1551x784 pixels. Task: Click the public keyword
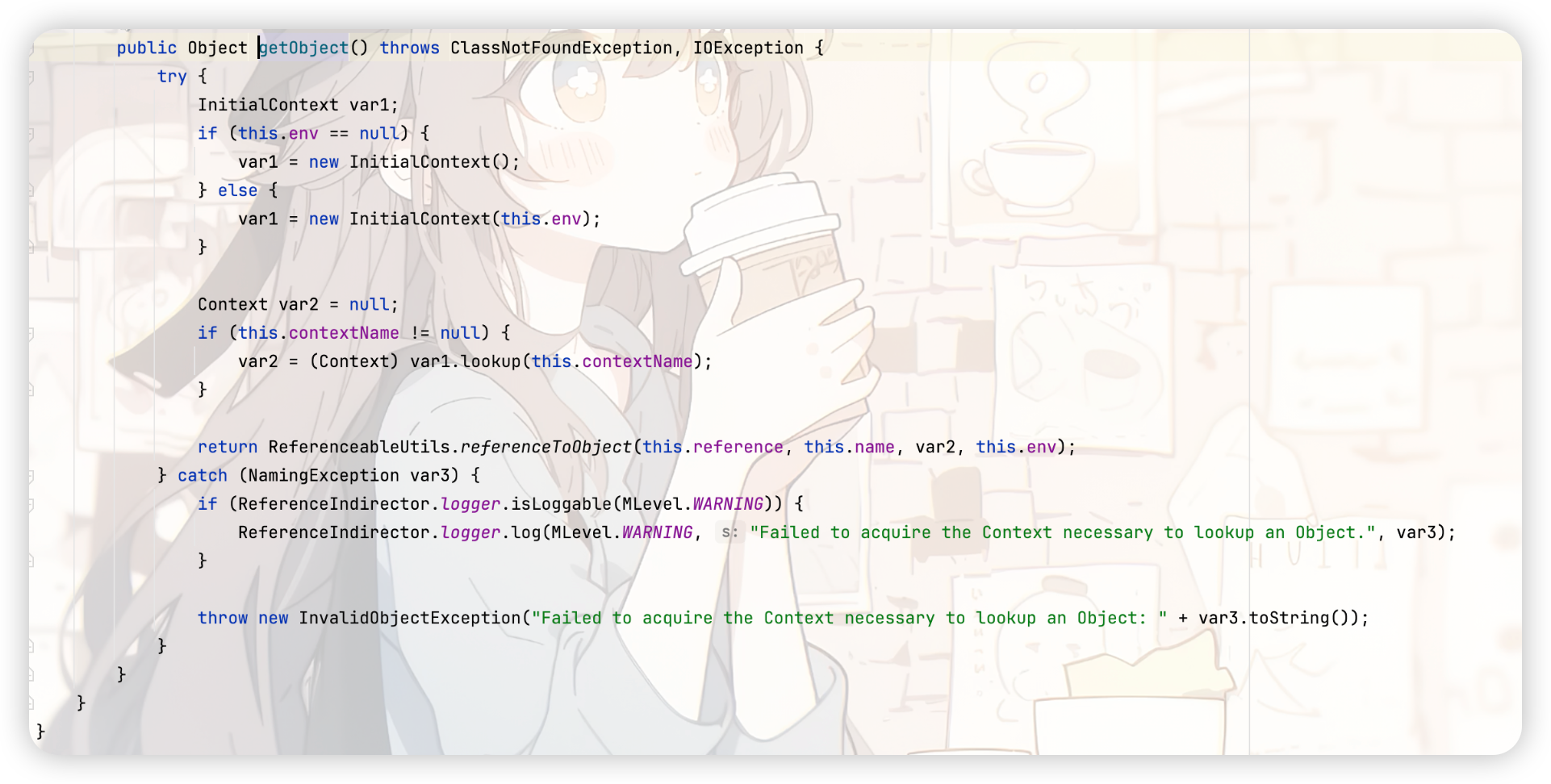[x=146, y=48]
